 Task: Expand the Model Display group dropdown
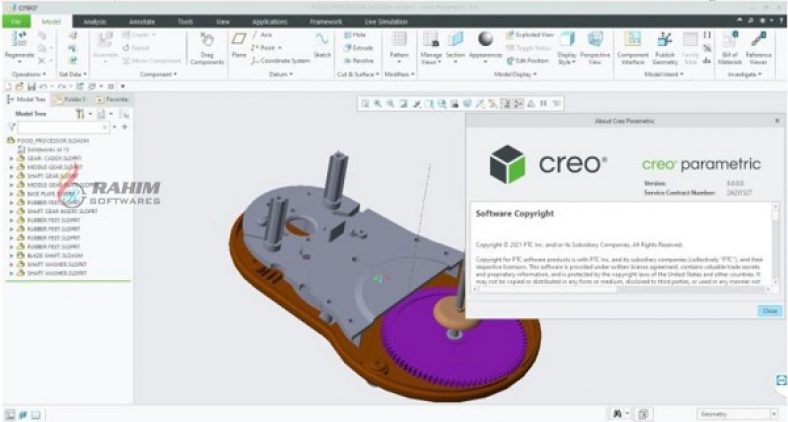515,74
